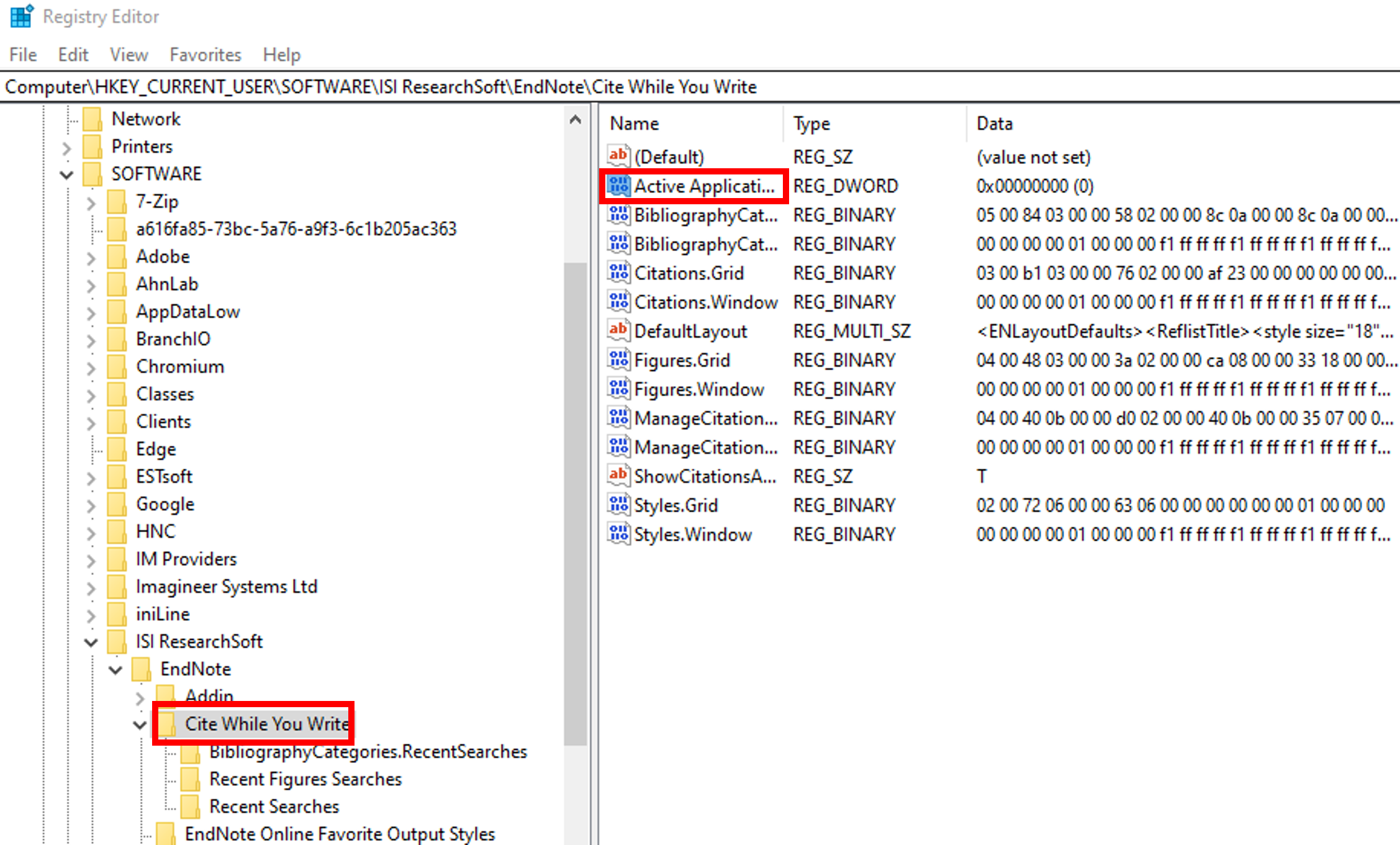Expand the Google key

(91, 505)
